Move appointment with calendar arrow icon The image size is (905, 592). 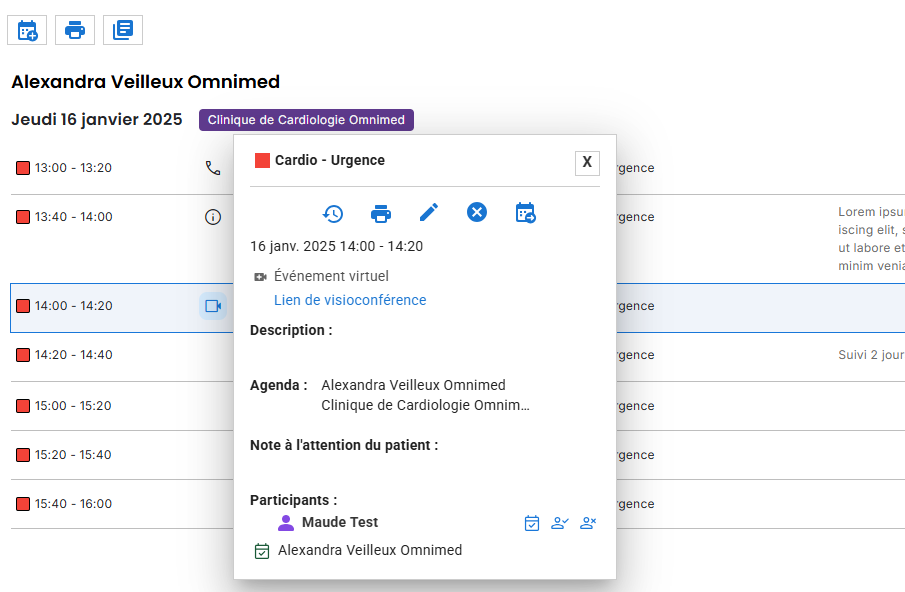525,213
